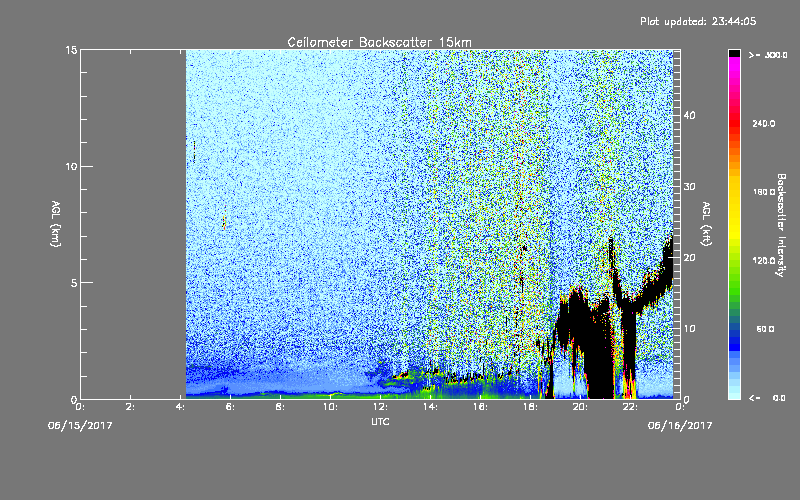Click the 5 km y-axis tick label

coord(74,283)
